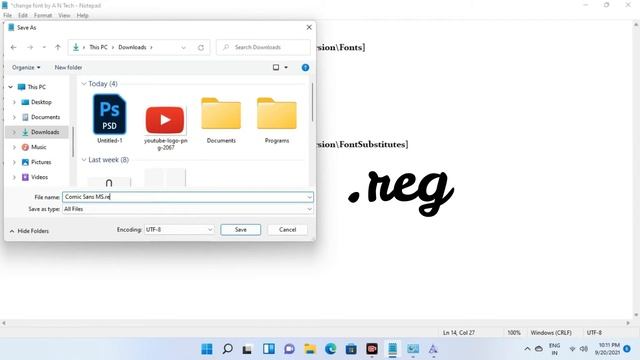Open Notepad Format menu

click(43, 16)
